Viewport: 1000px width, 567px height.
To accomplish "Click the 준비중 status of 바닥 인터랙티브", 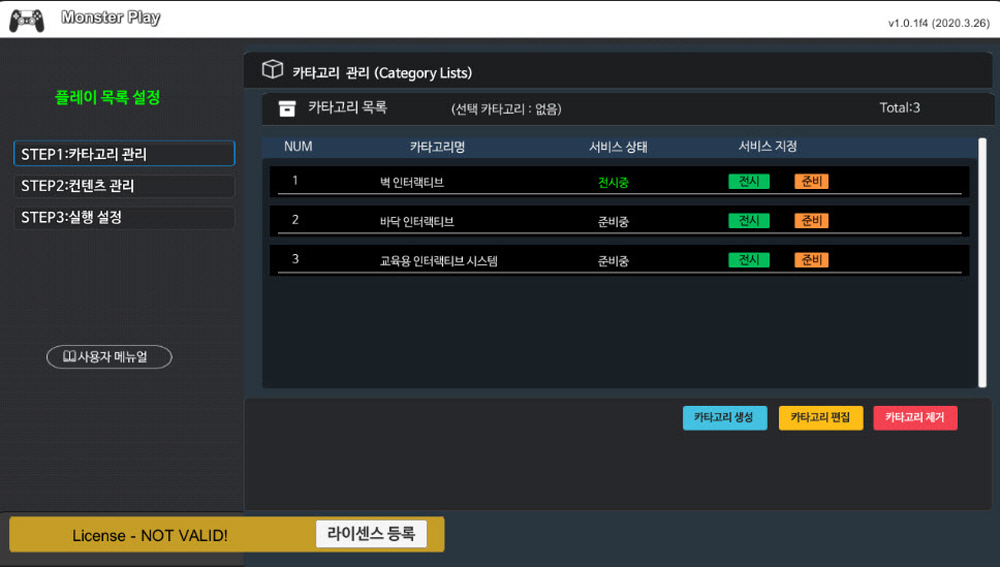I will 613,222.
